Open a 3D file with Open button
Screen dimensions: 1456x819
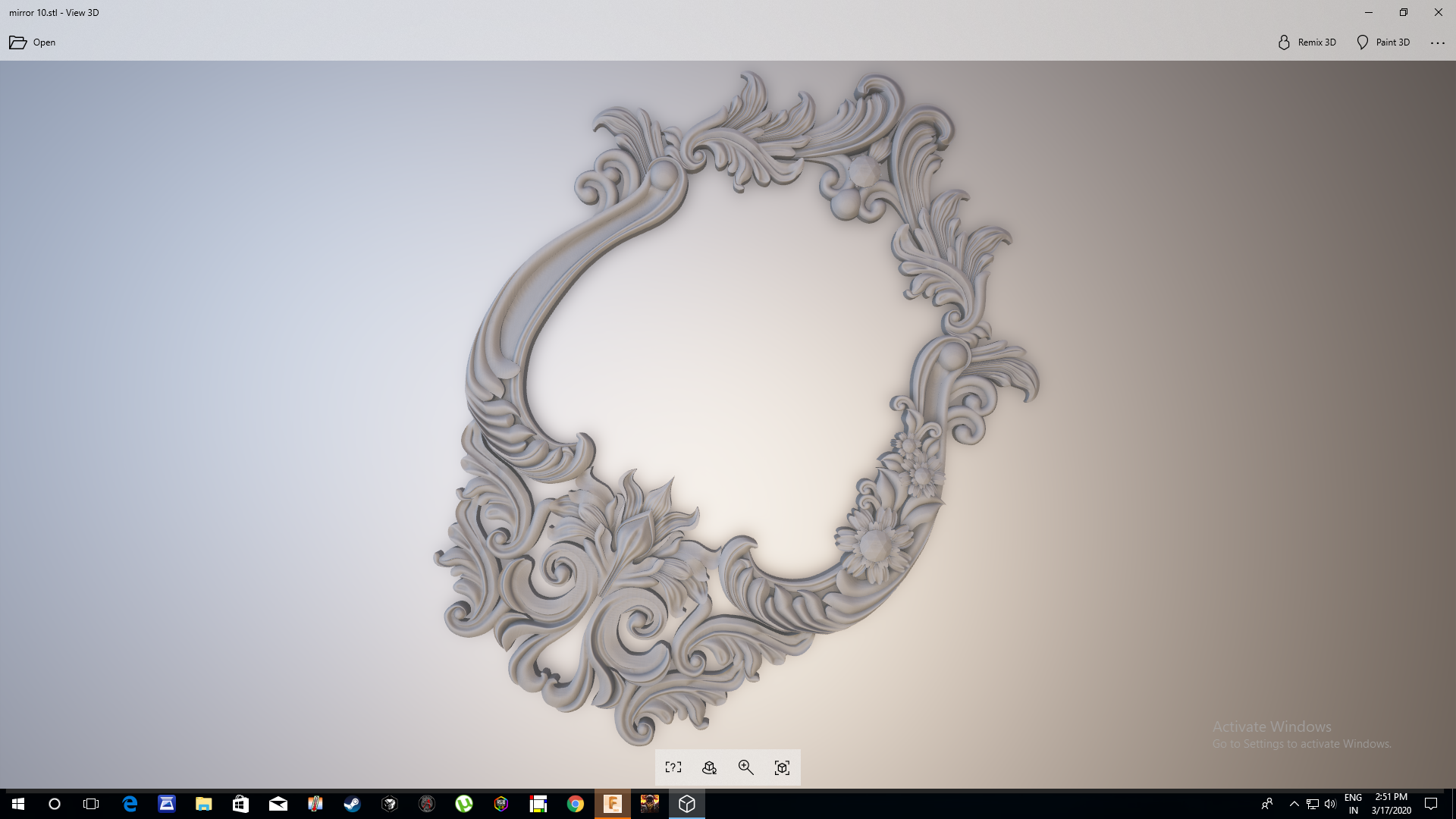point(33,42)
